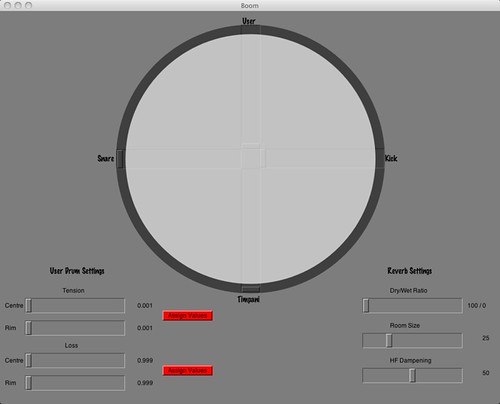Click the '100 / 0' Dry/Wet value
Screen dimensions: 500x404
click(477, 306)
